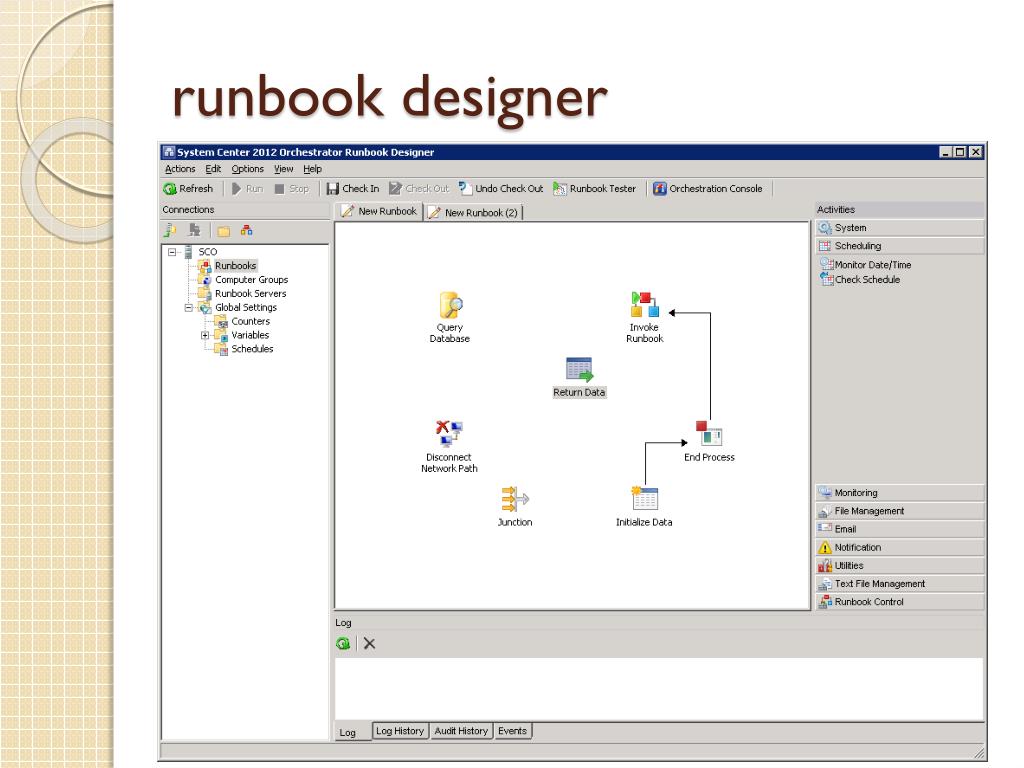Expand the Utilities activities category
This screenshot has width=1024, height=768.
click(x=900, y=566)
